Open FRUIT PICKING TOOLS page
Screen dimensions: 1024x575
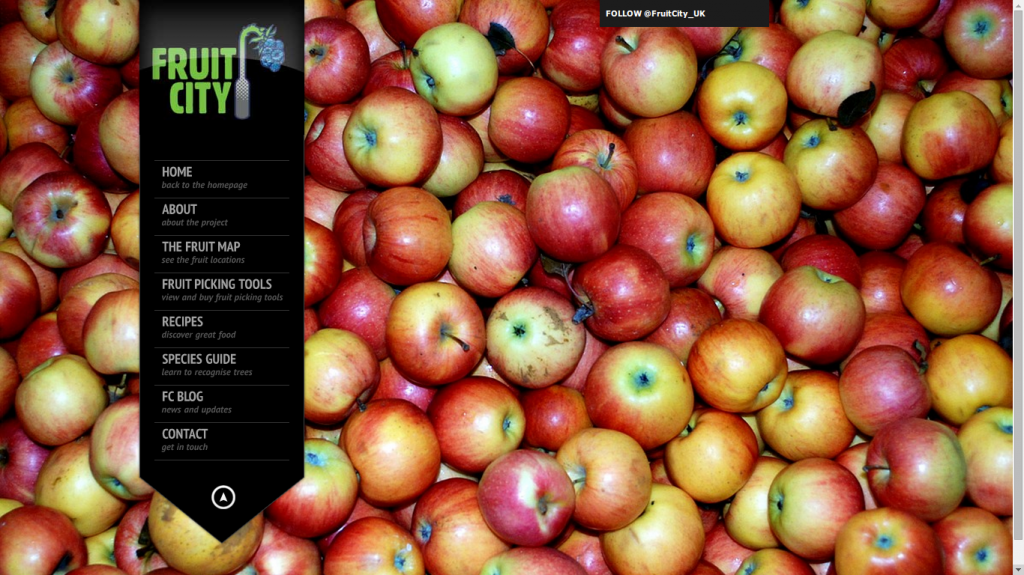(221, 291)
